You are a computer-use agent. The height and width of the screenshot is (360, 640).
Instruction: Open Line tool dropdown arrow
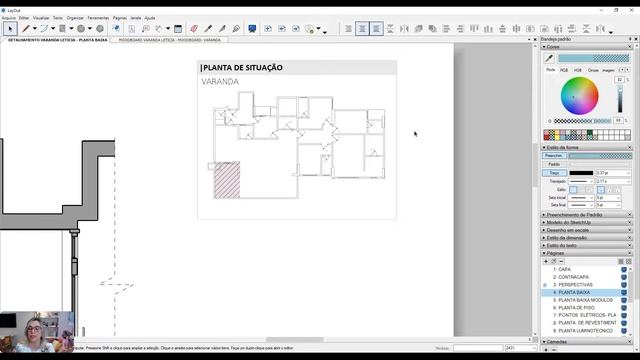pos(35,29)
